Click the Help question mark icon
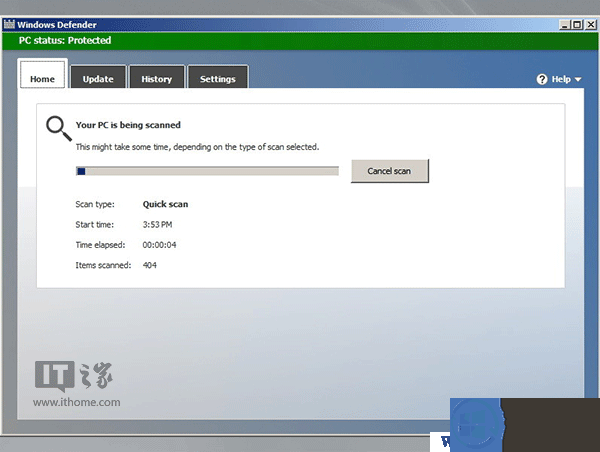Viewport: 600px width, 452px height. 542,79
